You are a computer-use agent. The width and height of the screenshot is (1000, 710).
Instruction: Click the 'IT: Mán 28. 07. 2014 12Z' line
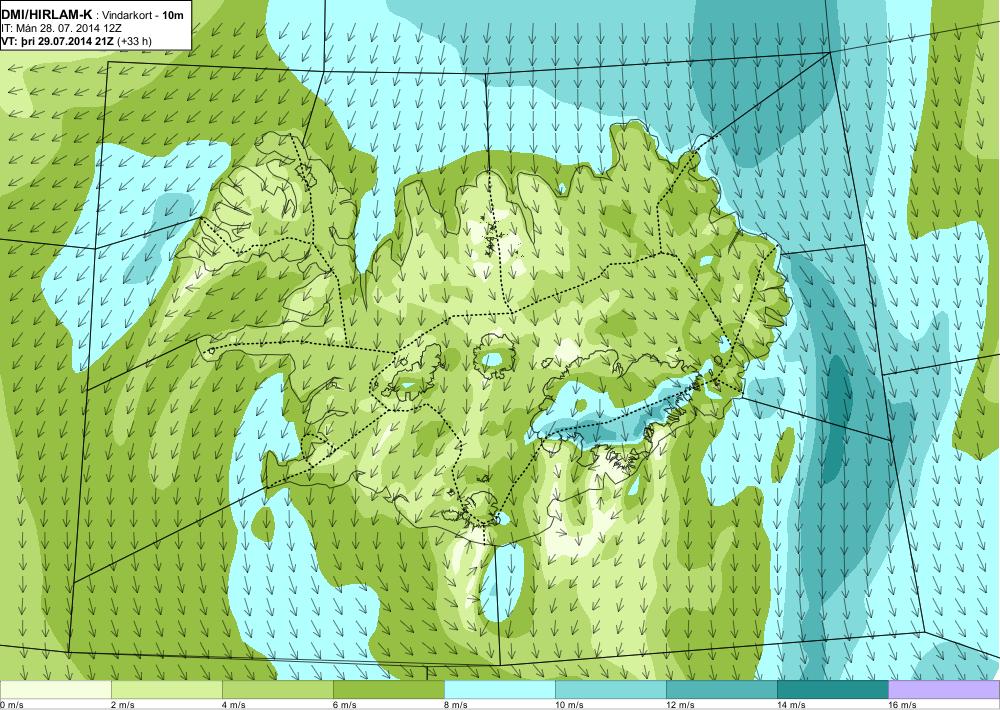[x=62, y=29]
